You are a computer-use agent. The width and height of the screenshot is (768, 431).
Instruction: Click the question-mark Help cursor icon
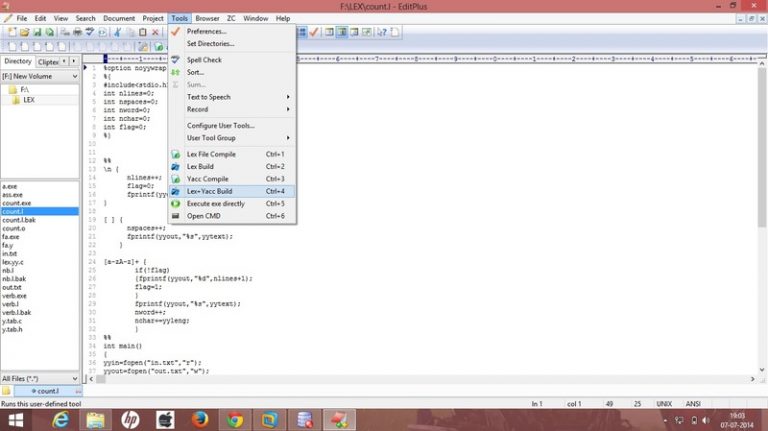(x=382, y=32)
